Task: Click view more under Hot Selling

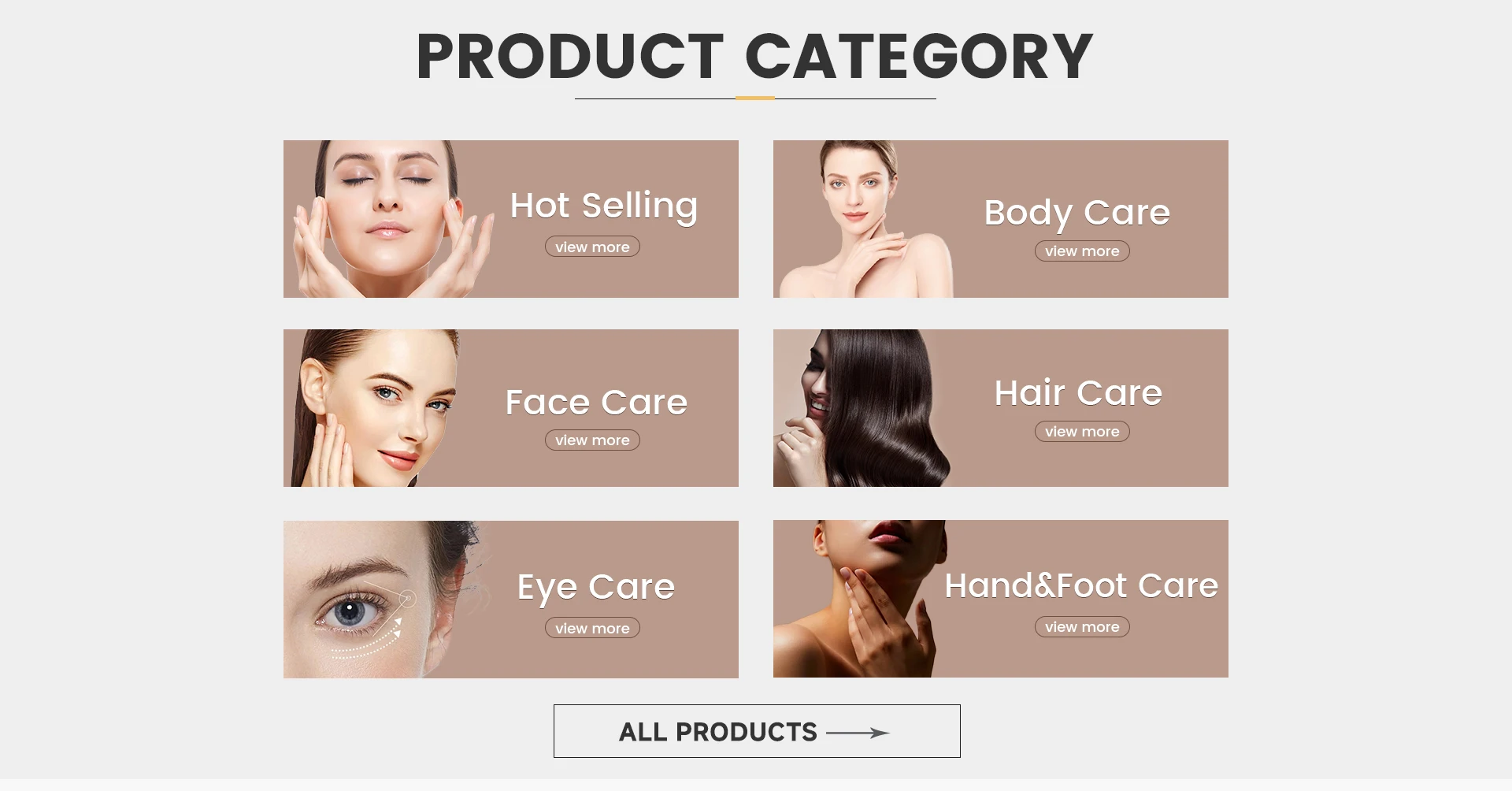Action: click(592, 247)
